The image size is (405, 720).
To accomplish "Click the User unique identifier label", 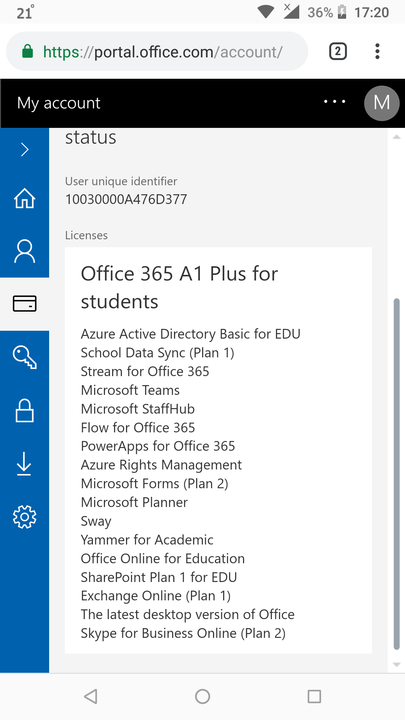I will (x=121, y=181).
